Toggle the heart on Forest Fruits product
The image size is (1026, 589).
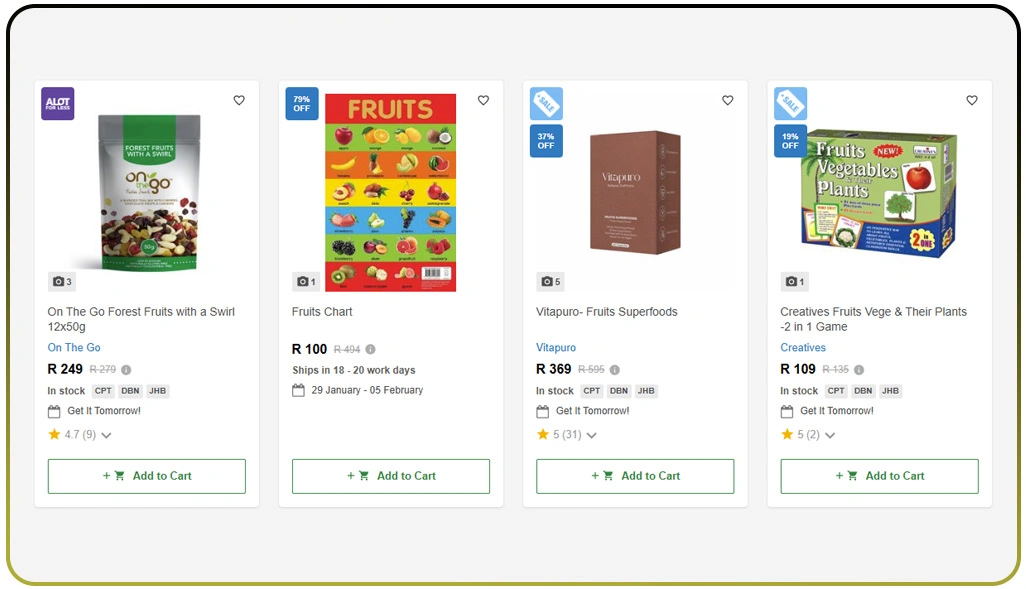tap(239, 100)
